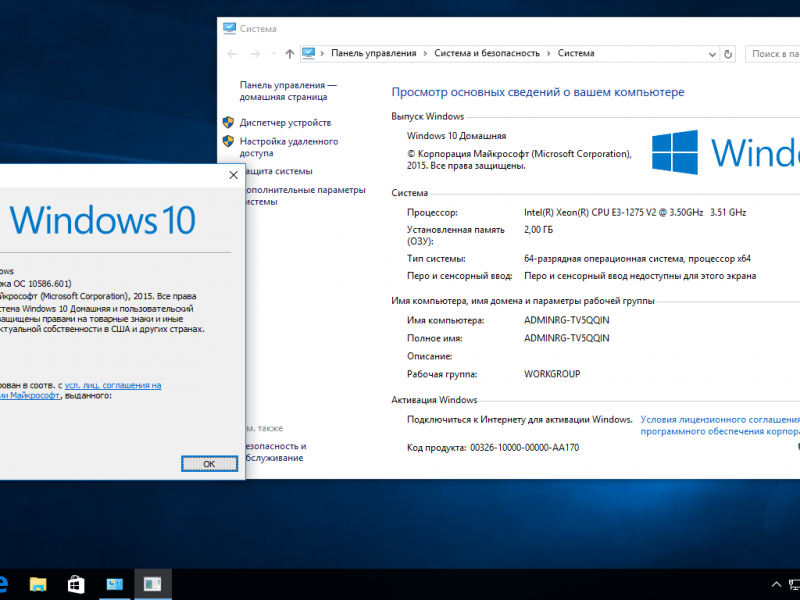Open recent locations chevron beside Forward arrow
The width and height of the screenshot is (800, 600).
click(273, 54)
